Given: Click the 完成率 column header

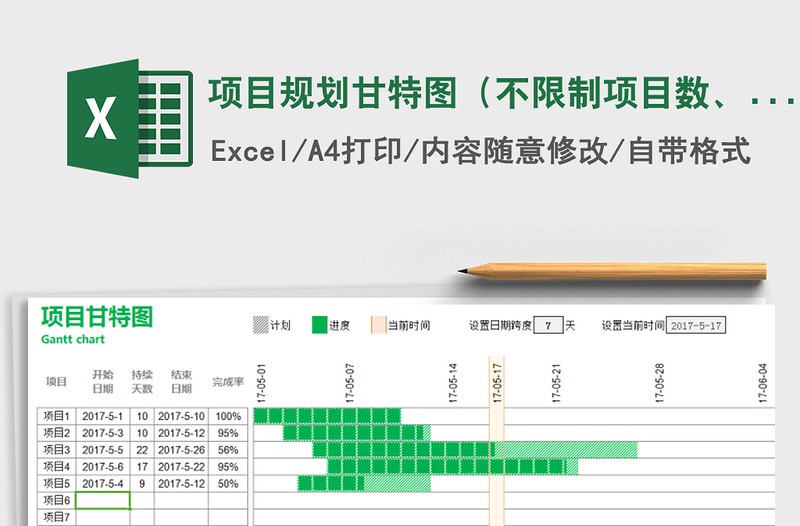Looking at the screenshot, I should pos(228,382).
